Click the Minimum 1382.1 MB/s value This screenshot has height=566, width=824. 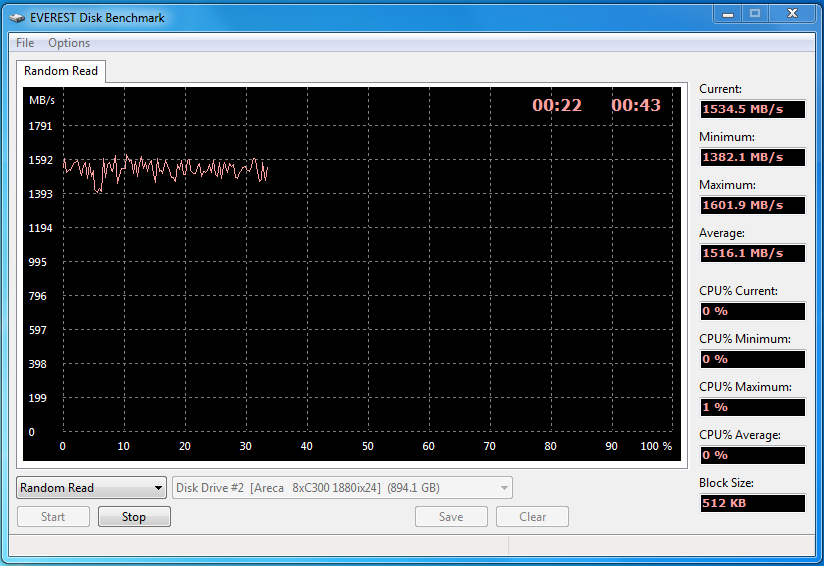click(x=753, y=157)
